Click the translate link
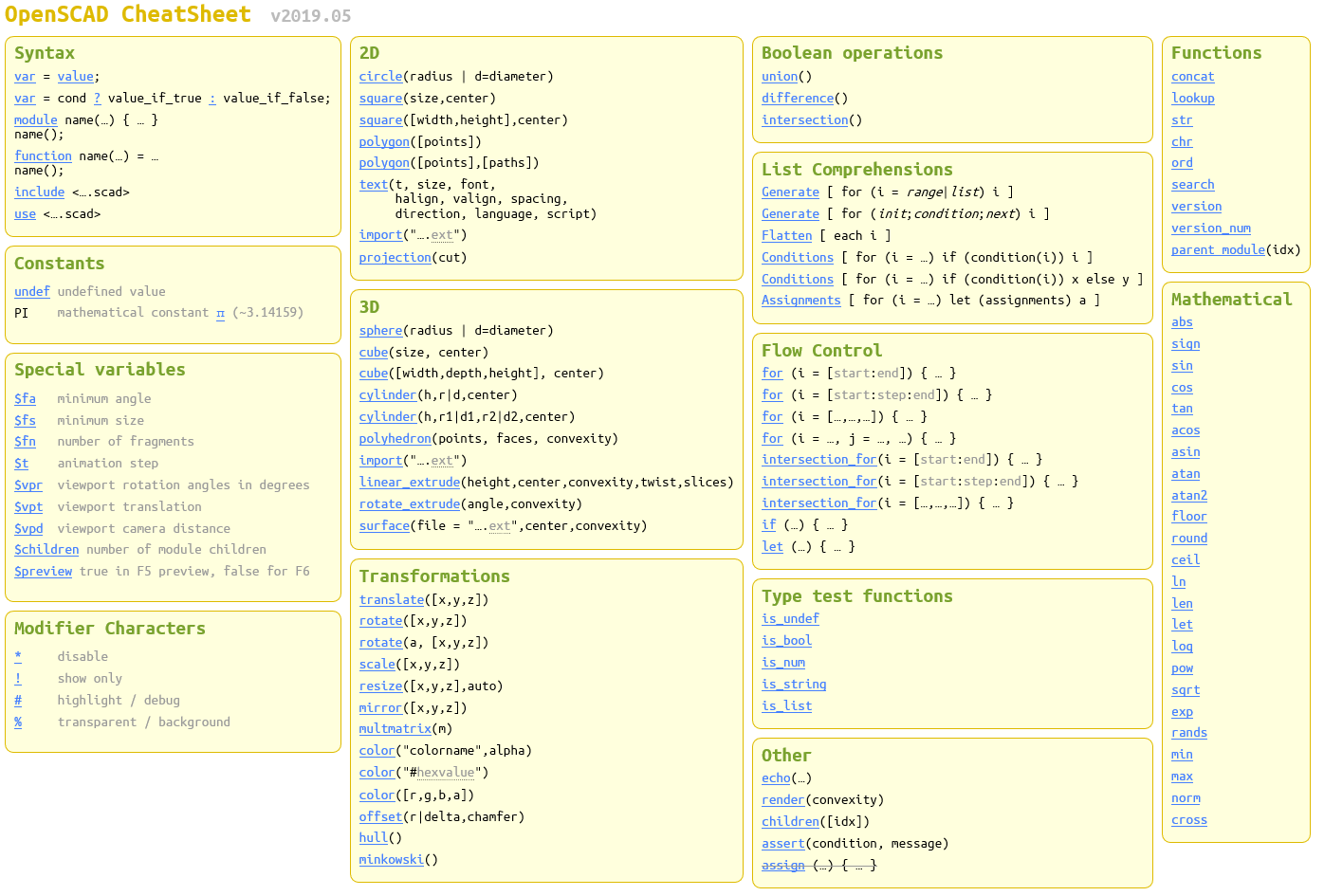This screenshot has width=1324, height=896. (392, 600)
